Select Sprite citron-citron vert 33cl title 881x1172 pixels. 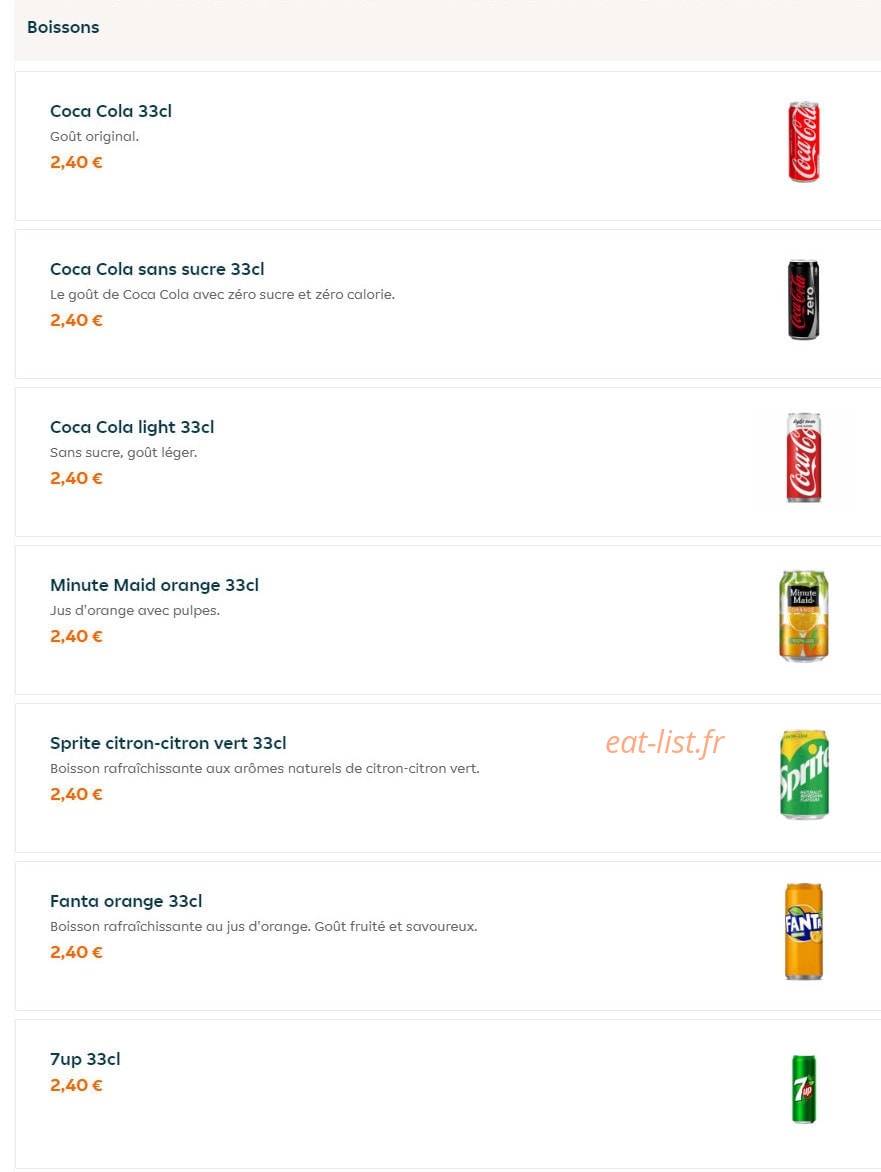coord(168,744)
